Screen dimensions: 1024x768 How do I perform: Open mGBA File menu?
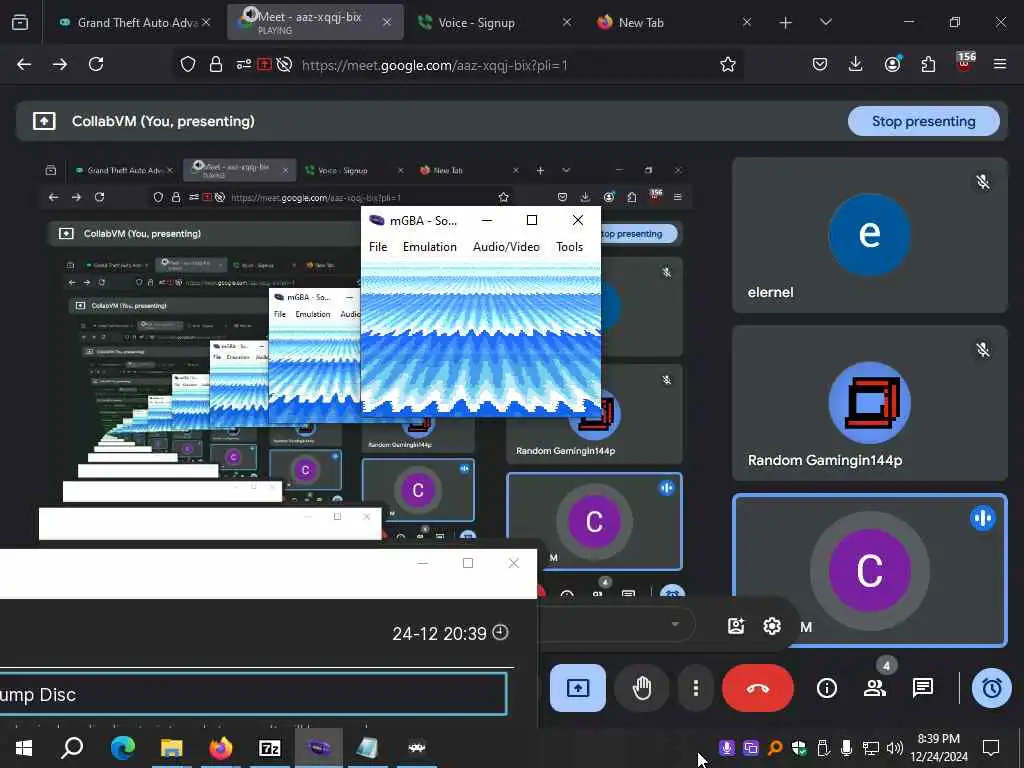[377, 247]
